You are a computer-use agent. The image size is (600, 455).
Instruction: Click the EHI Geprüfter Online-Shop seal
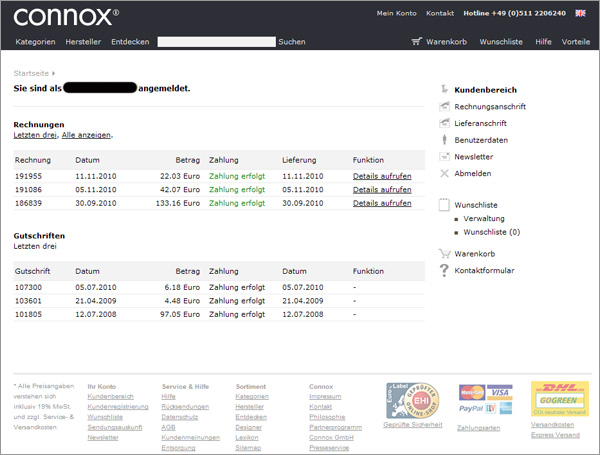point(413,400)
